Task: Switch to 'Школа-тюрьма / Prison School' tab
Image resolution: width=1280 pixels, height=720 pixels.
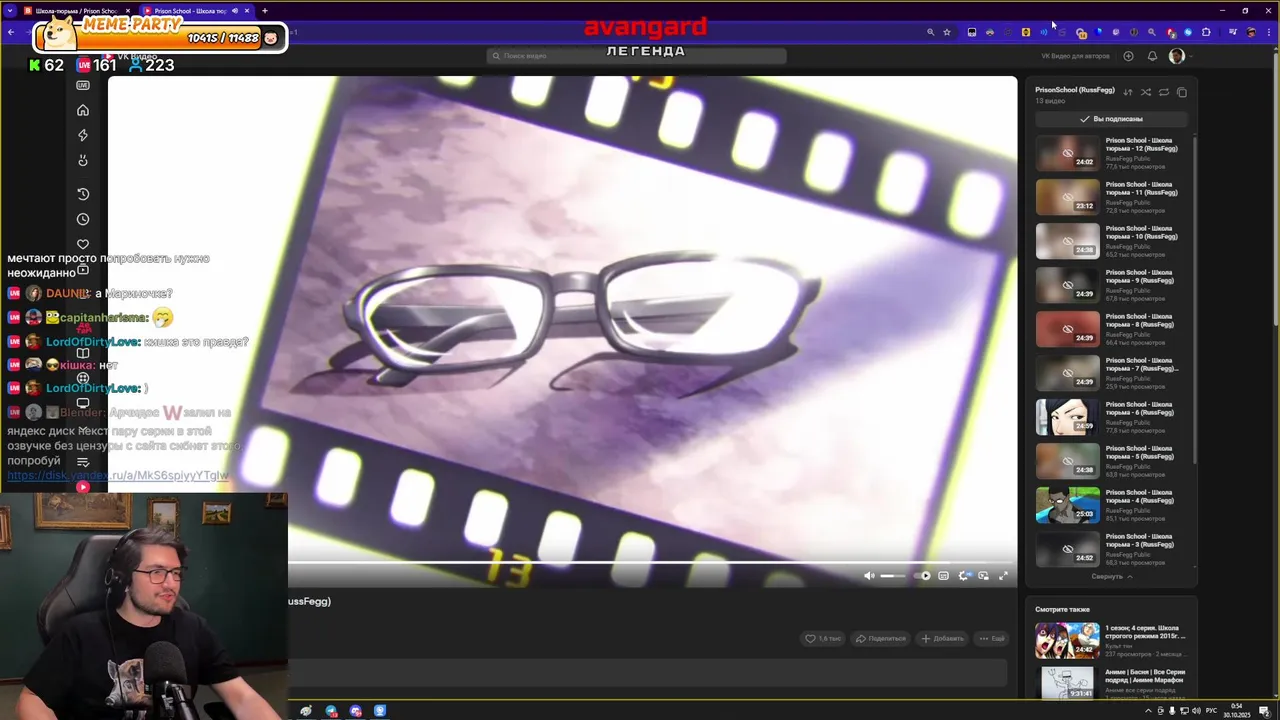Action: (x=76, y=11)
